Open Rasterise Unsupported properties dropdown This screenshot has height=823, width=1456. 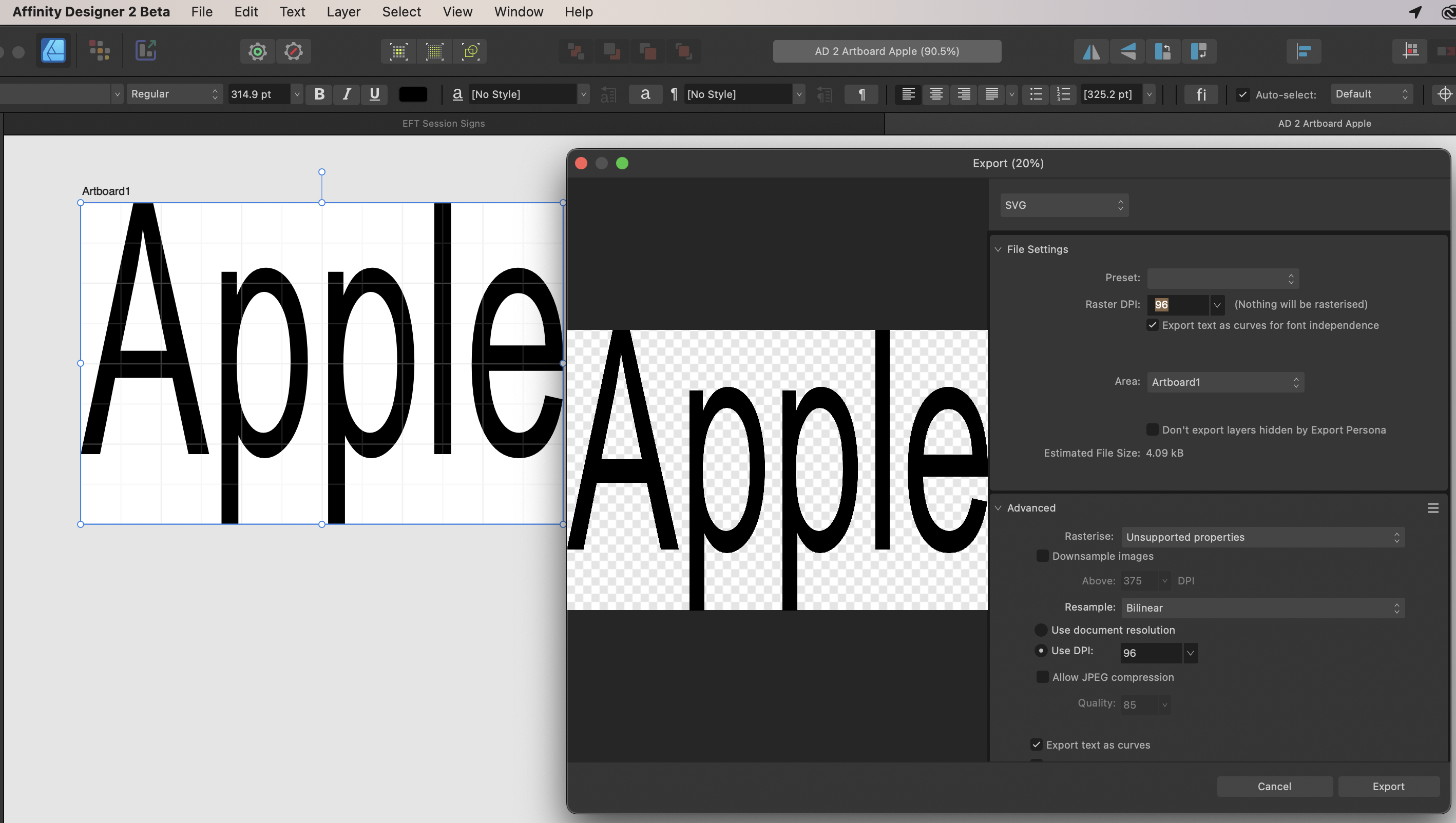point(1262,537)
